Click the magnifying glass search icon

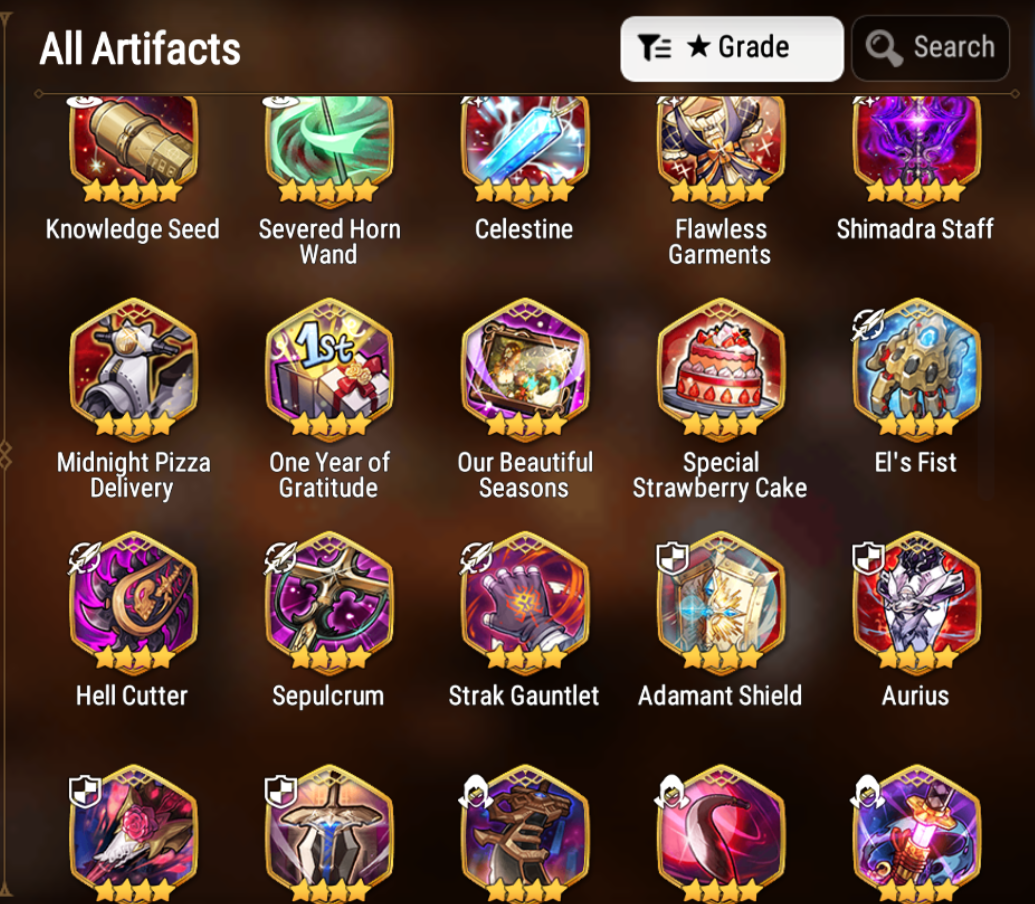pos(883,49)
